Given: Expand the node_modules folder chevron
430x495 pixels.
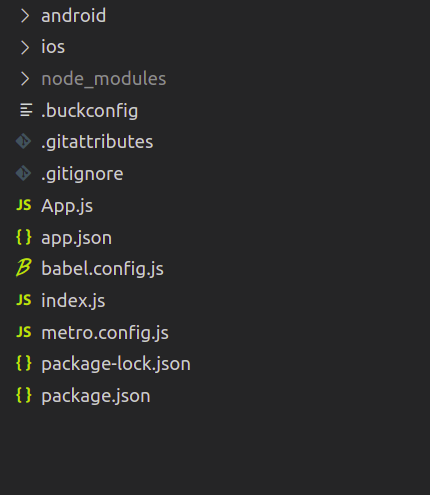Looking at the screenshot, I should 25,79.
